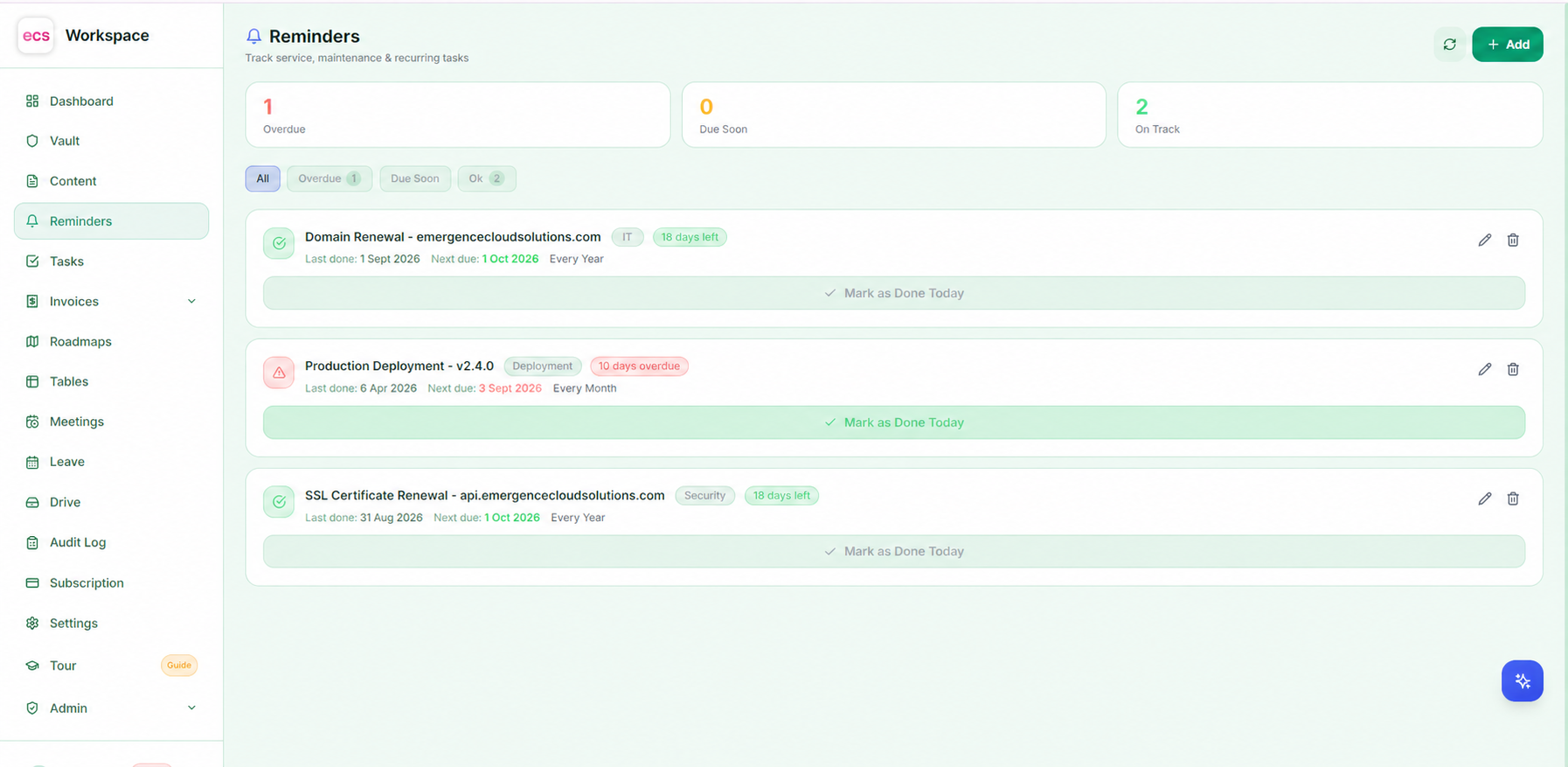Filter reminders by Overdue
The height and width of the screenshot is (767, 1568).
tap(330, 178)
